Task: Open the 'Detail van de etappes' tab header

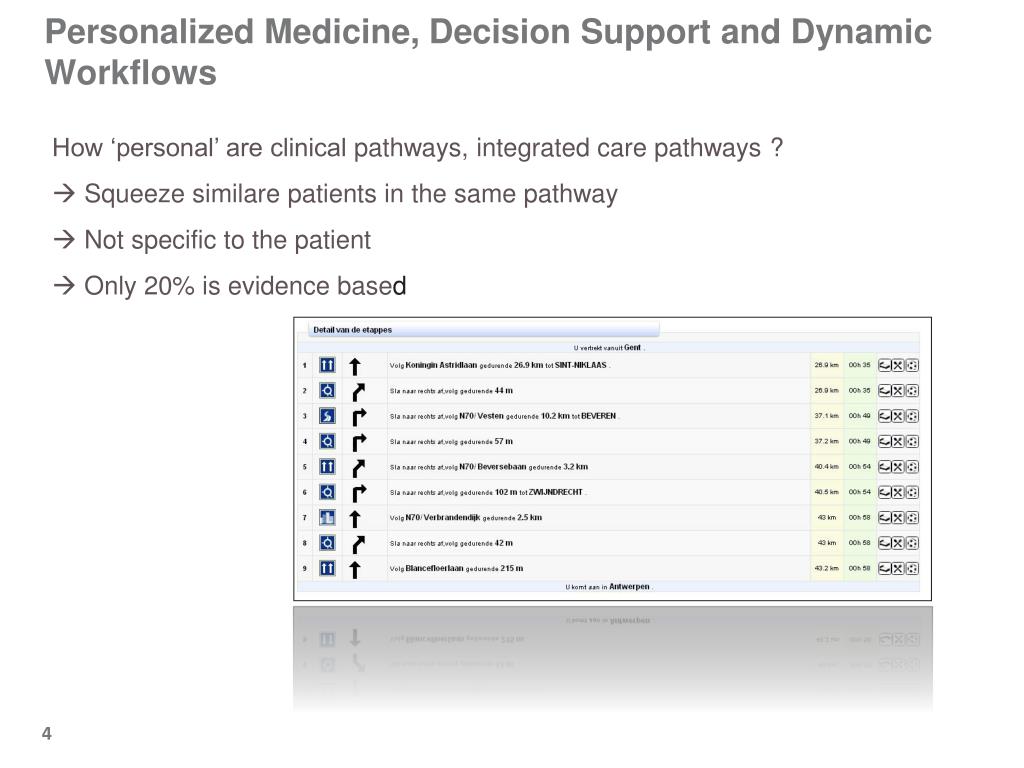Action: (x=353, y=330)
